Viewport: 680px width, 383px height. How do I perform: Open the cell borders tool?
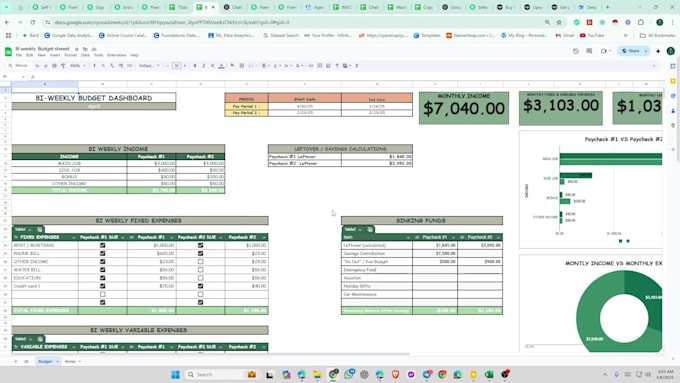242,66
